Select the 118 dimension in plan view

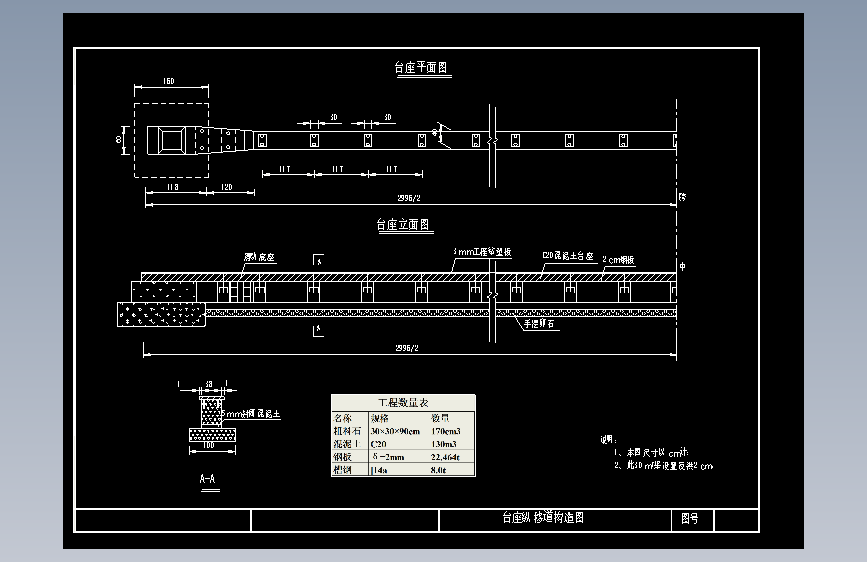point(173,188)
